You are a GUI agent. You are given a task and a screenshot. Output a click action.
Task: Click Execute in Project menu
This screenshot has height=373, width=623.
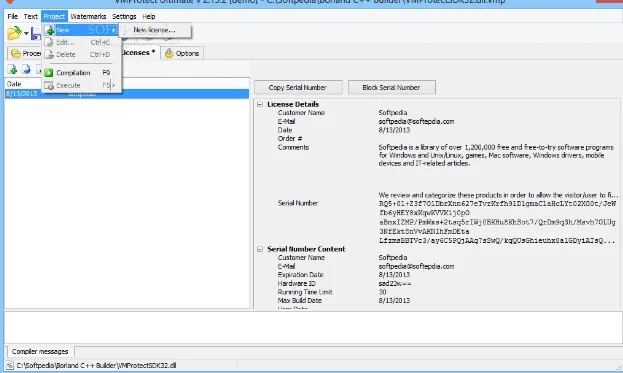point(81,85)
